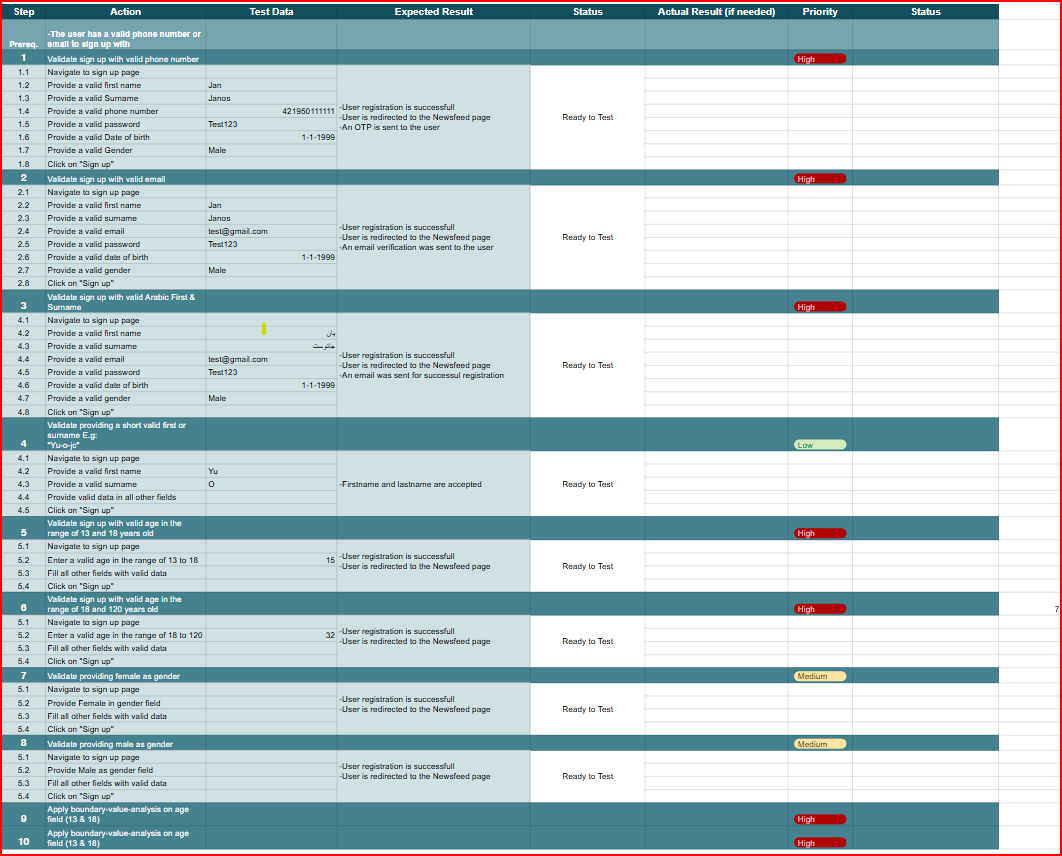The height and width of the screenshot is (856, 1062).
Task: Click "Firstname and lastname are accepted" expected result
Action: click(411, 484)
